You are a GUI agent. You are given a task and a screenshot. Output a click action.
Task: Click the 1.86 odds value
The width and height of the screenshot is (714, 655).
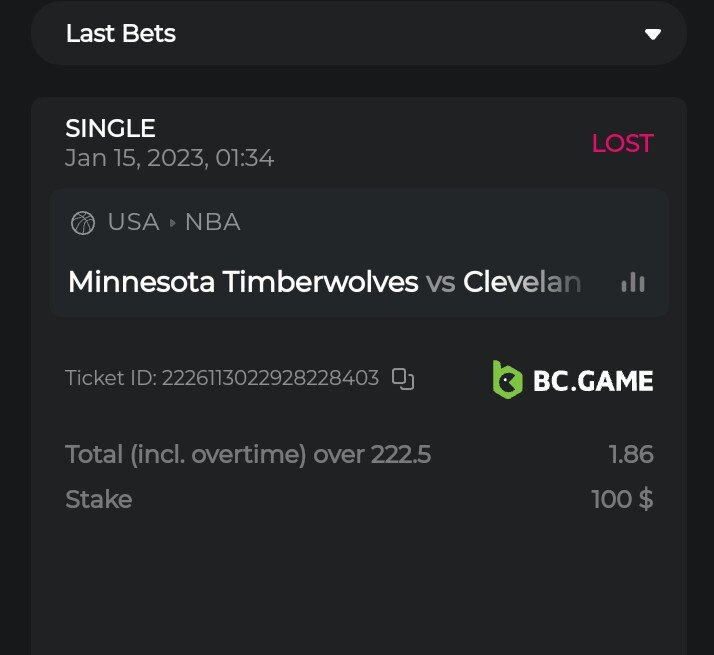(x=631, y=455)
